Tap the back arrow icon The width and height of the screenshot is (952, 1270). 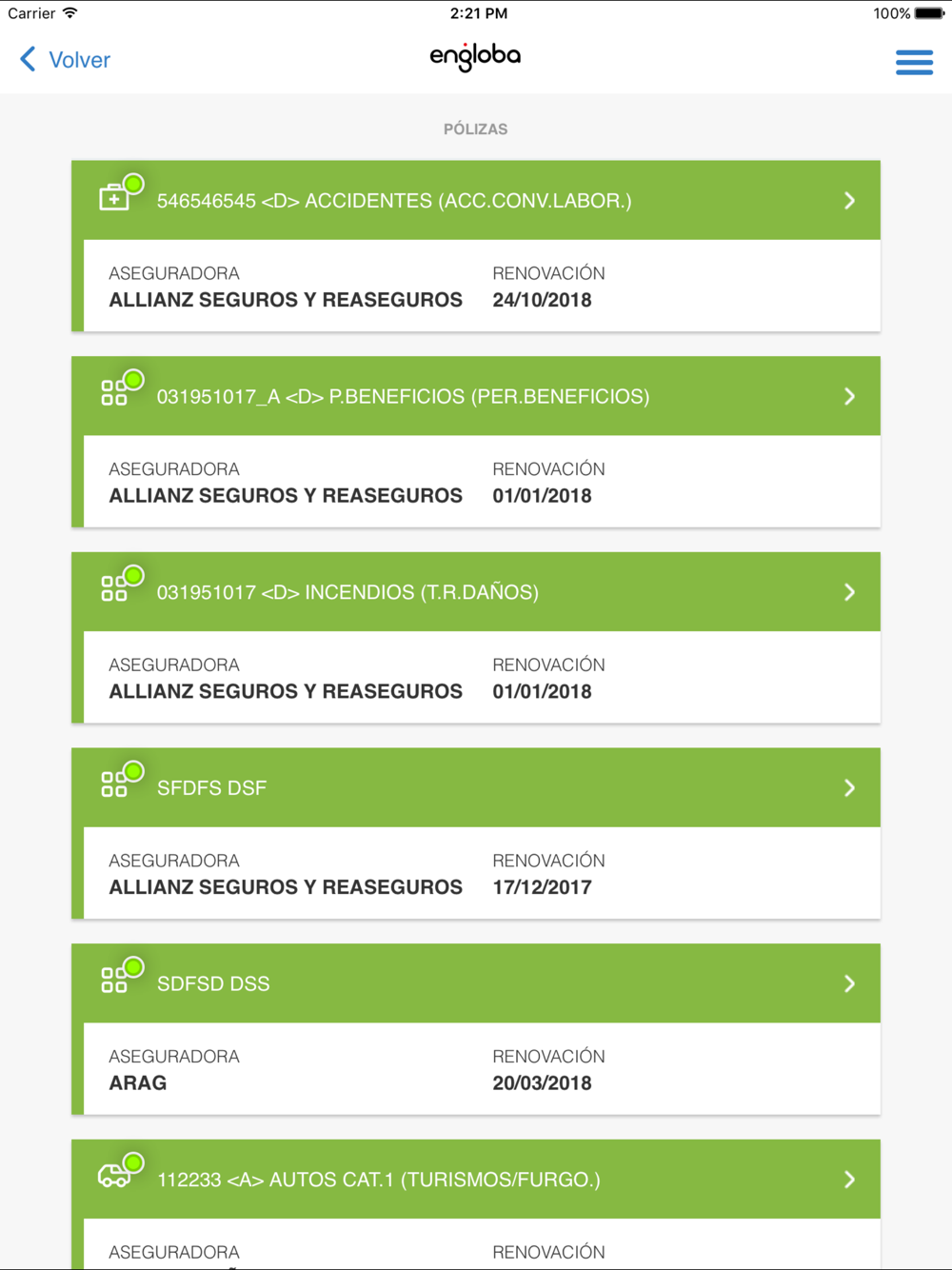point(28,60)
